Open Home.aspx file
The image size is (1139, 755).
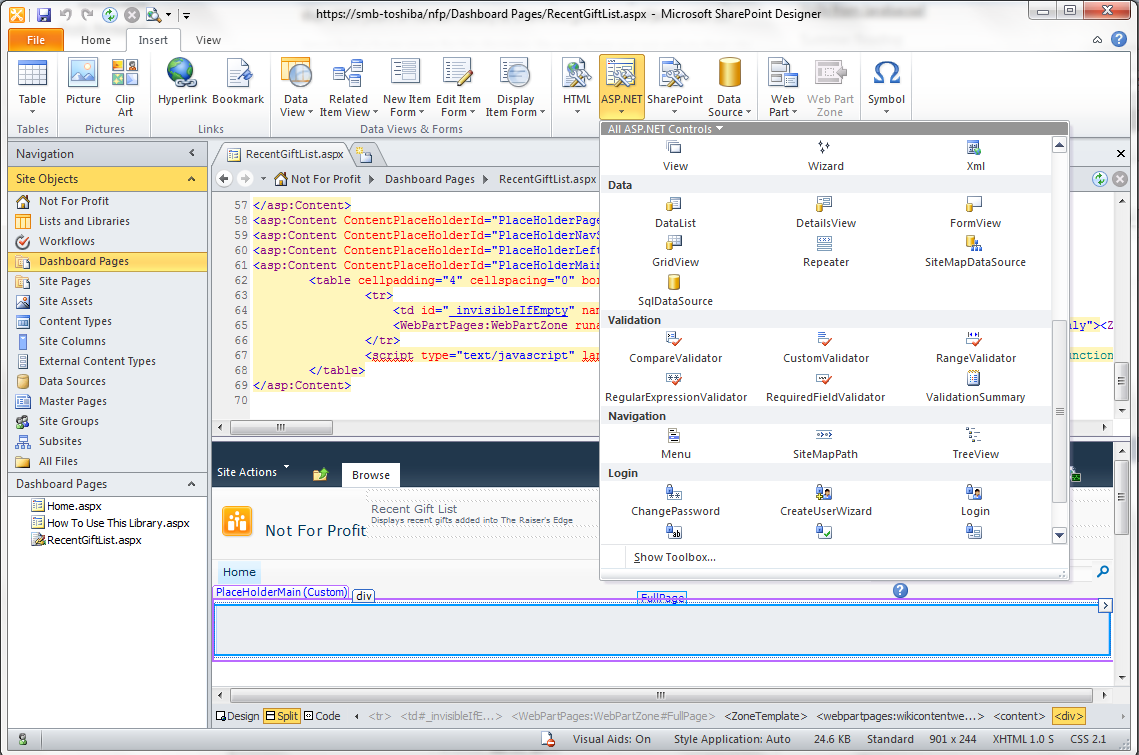pyautogui.click(x=67, y=506)
